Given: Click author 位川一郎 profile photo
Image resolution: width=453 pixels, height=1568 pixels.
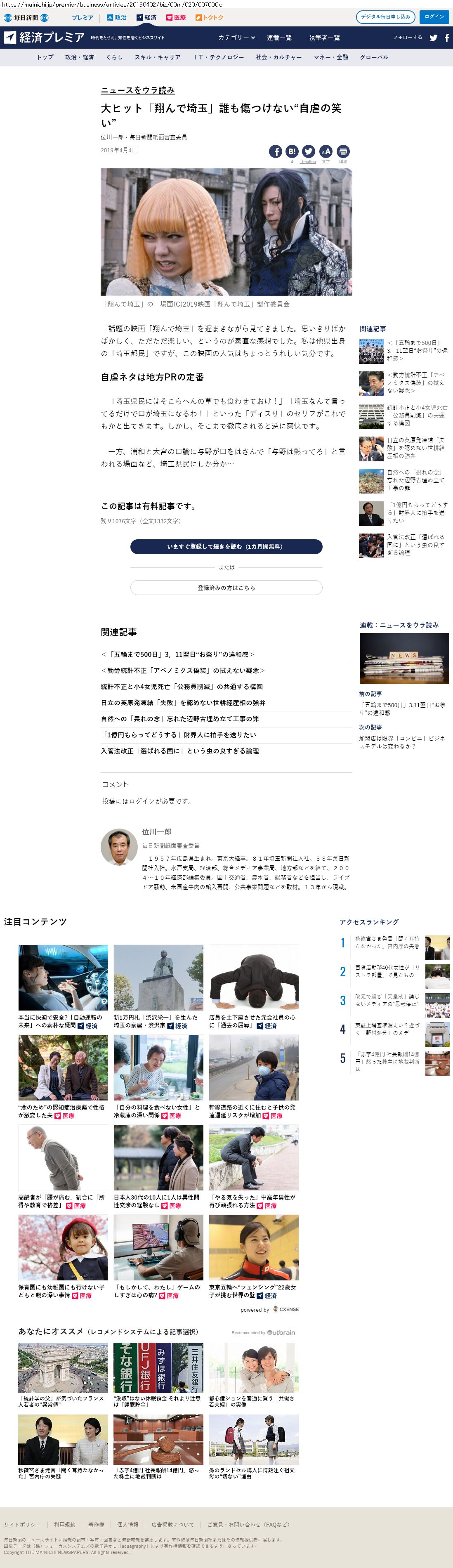Looking at the screenshot, I should click(119, 847).
